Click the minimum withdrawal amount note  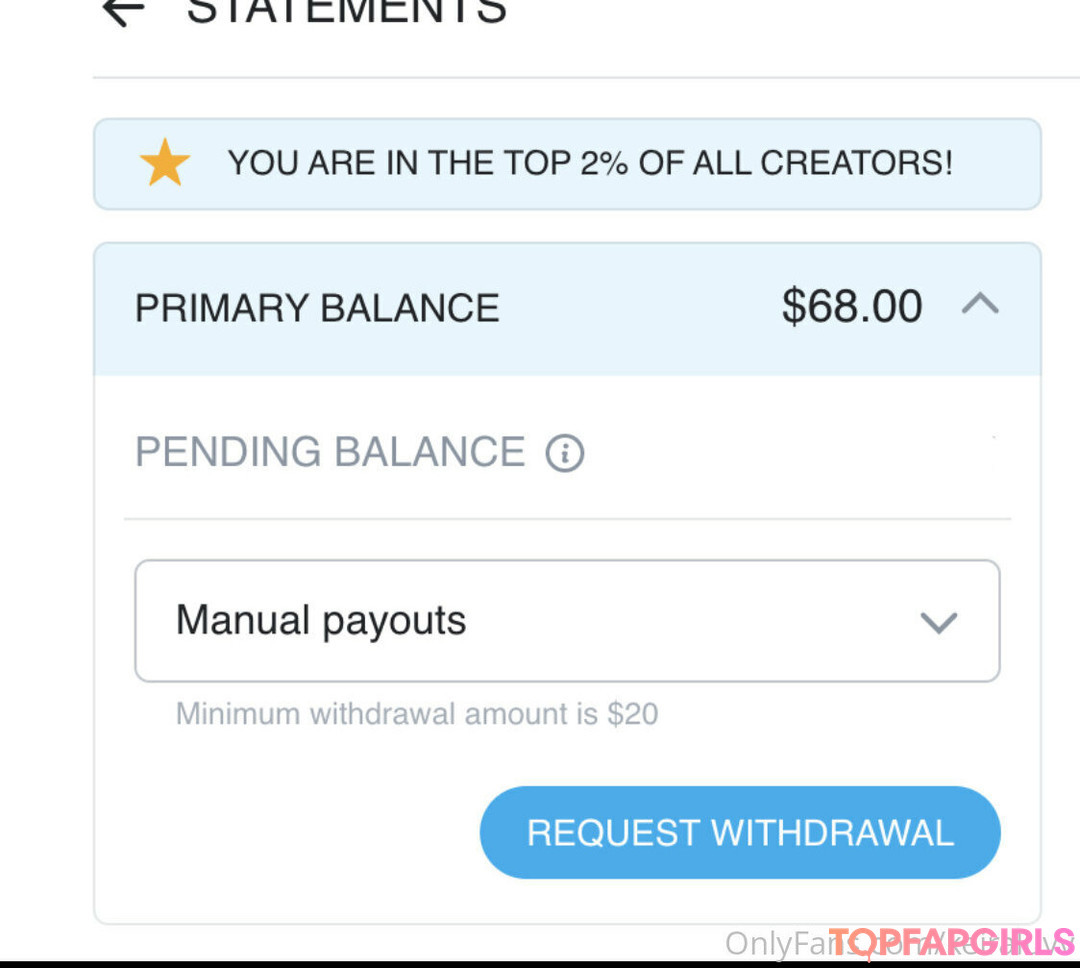417,714
